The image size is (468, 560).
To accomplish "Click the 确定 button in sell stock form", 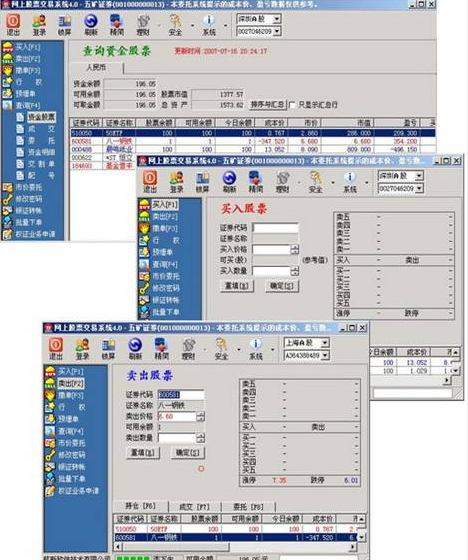I will (188, 452).
